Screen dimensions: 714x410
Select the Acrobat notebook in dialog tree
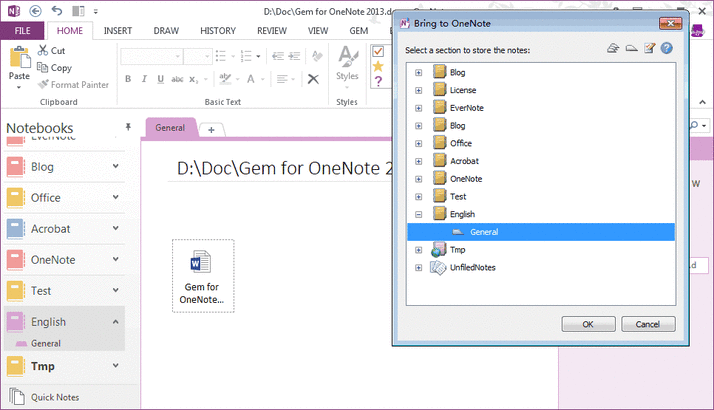tap(464, 161)
